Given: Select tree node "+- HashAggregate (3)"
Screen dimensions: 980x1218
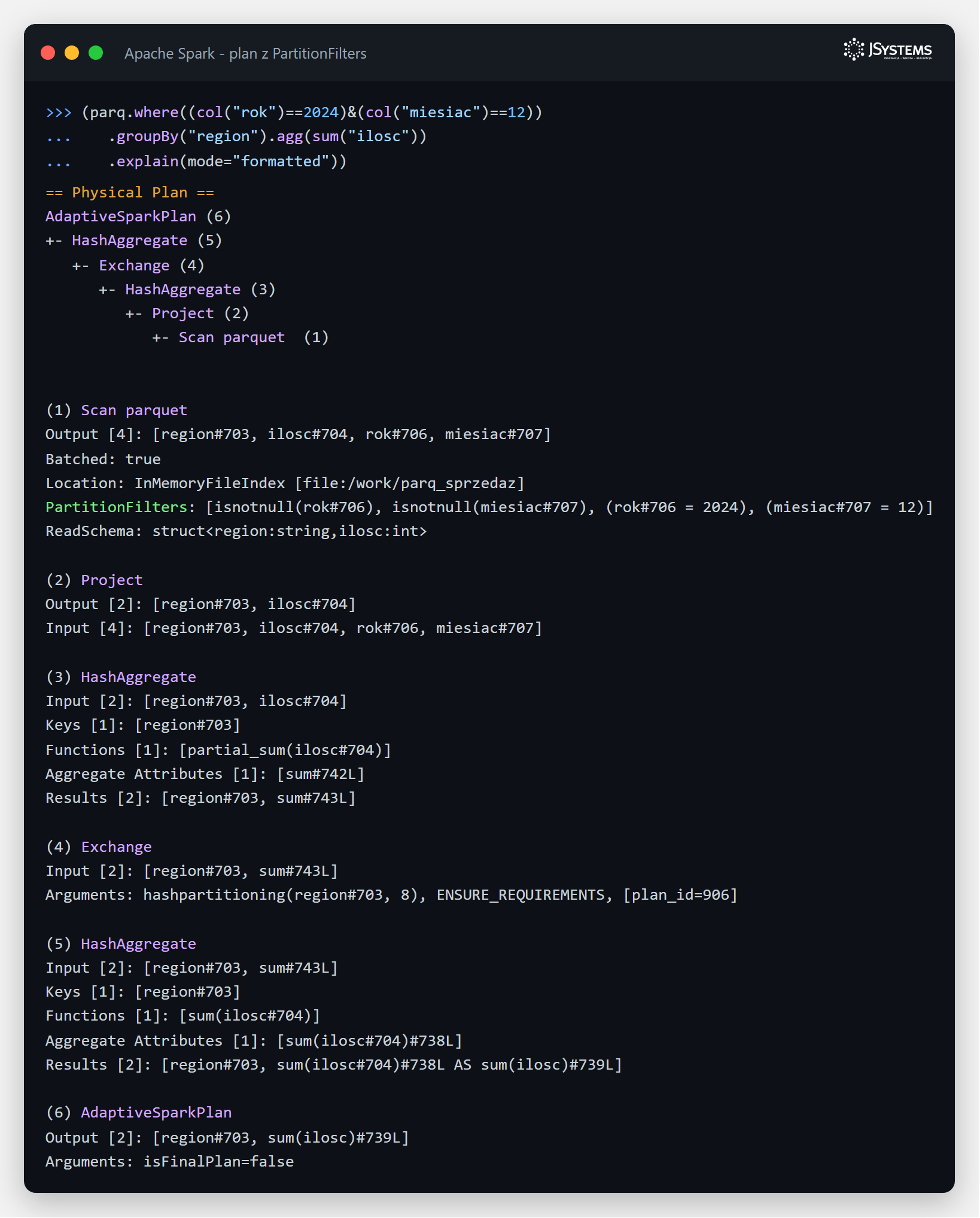Looking at the screenshot, I should [x=187, y=290].
